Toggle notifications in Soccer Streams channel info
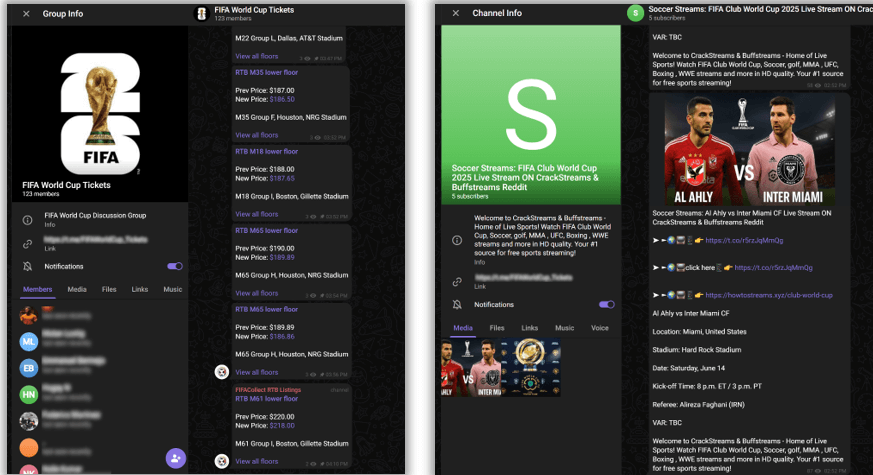The height and width of the screenshot is (475, 873). (606, 305)
